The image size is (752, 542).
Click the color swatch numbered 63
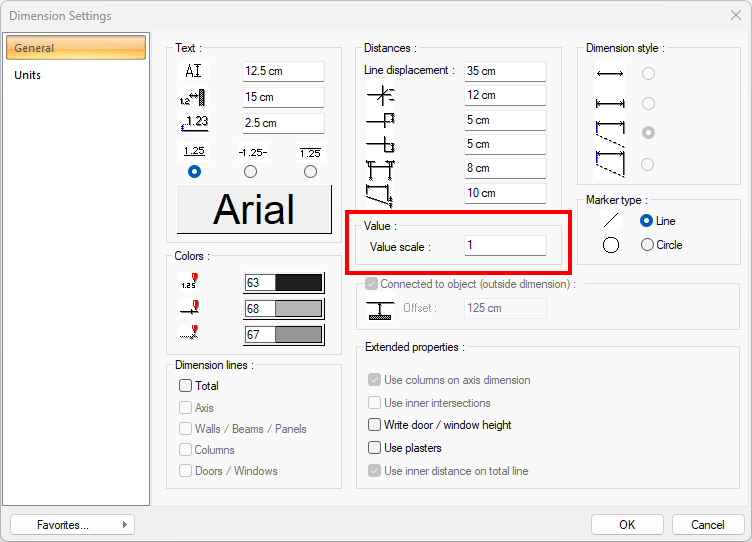[x=284, y=283]
